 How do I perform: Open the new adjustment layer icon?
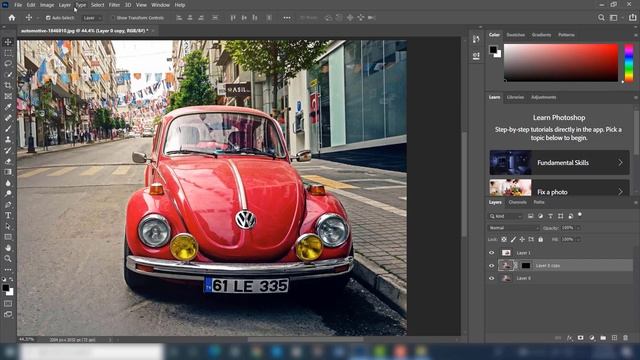(x=592, y=338)
